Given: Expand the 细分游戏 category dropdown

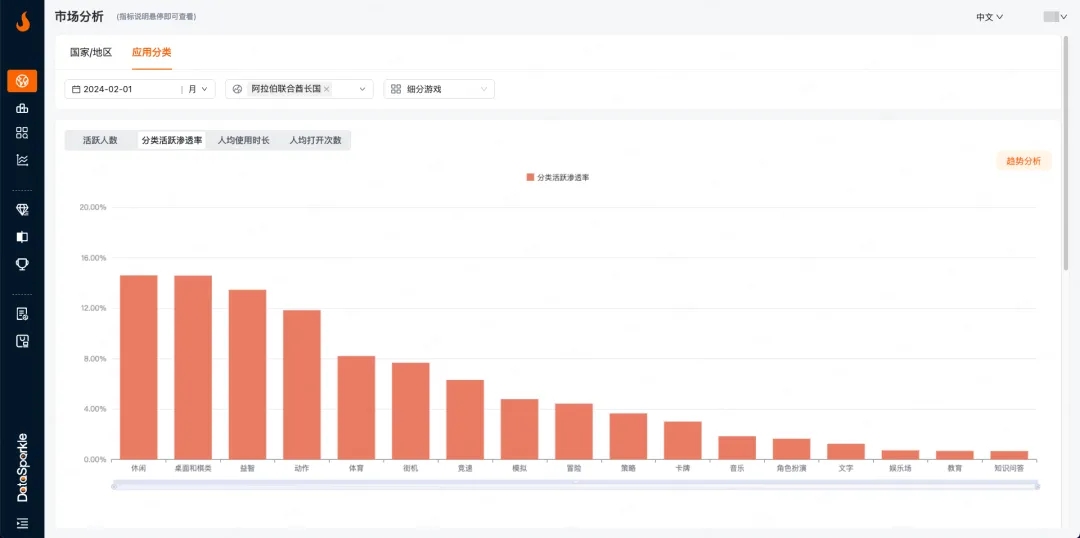Looking at the screenshot, I should (439, 89).
